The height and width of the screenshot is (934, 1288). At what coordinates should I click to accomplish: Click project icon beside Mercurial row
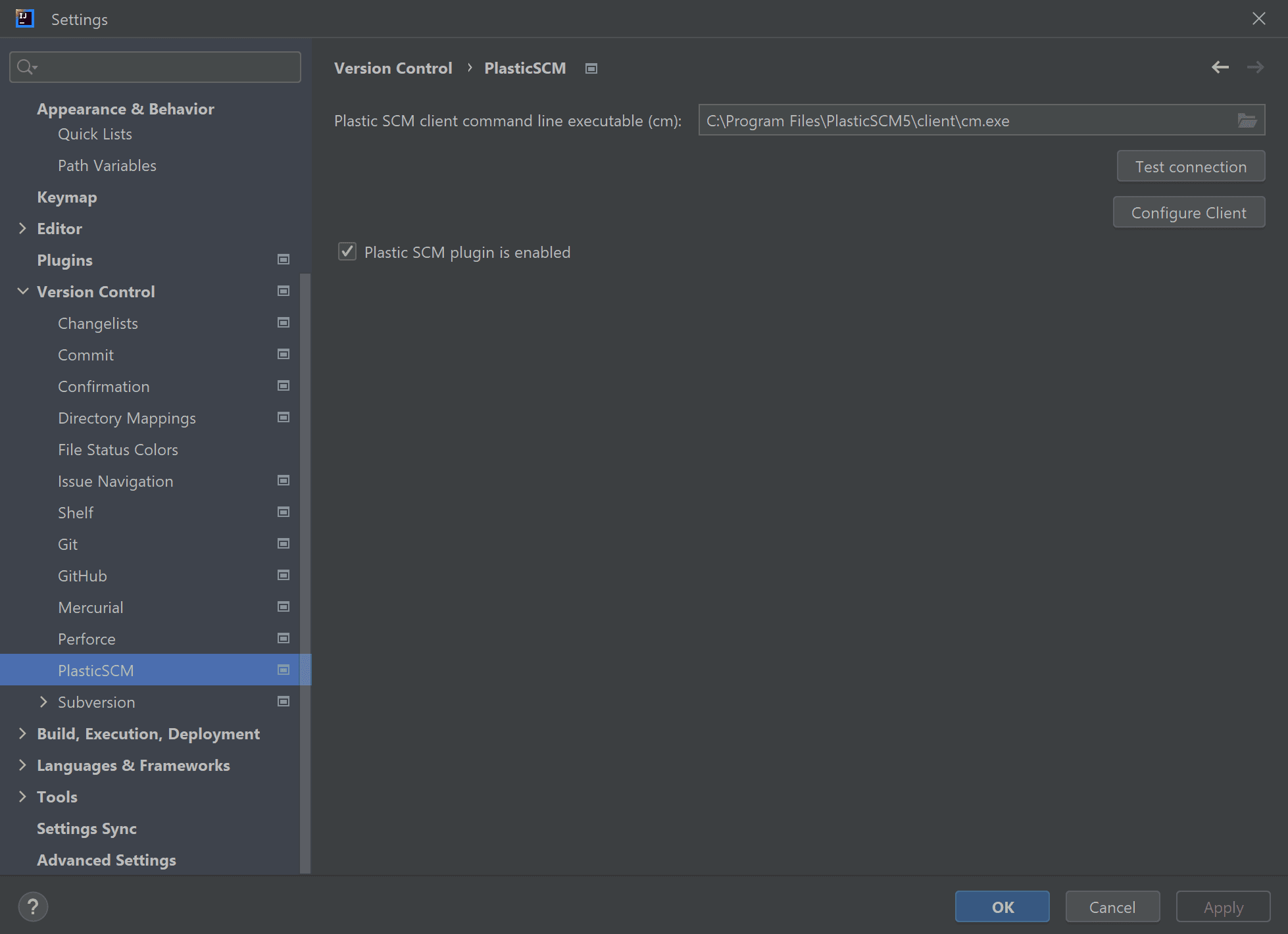pyautogui.click(x=284, y=607)
